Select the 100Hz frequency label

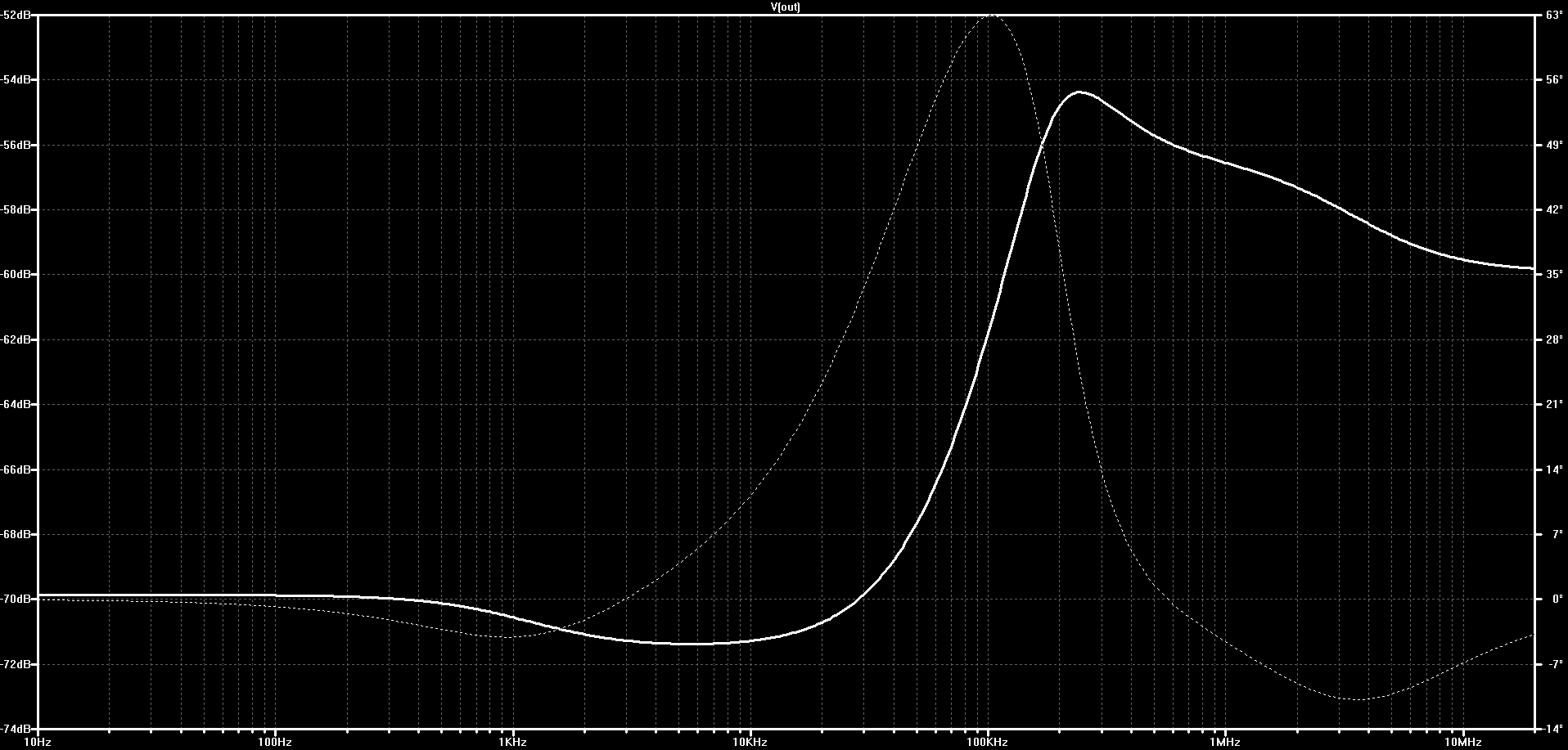[275, 742]
